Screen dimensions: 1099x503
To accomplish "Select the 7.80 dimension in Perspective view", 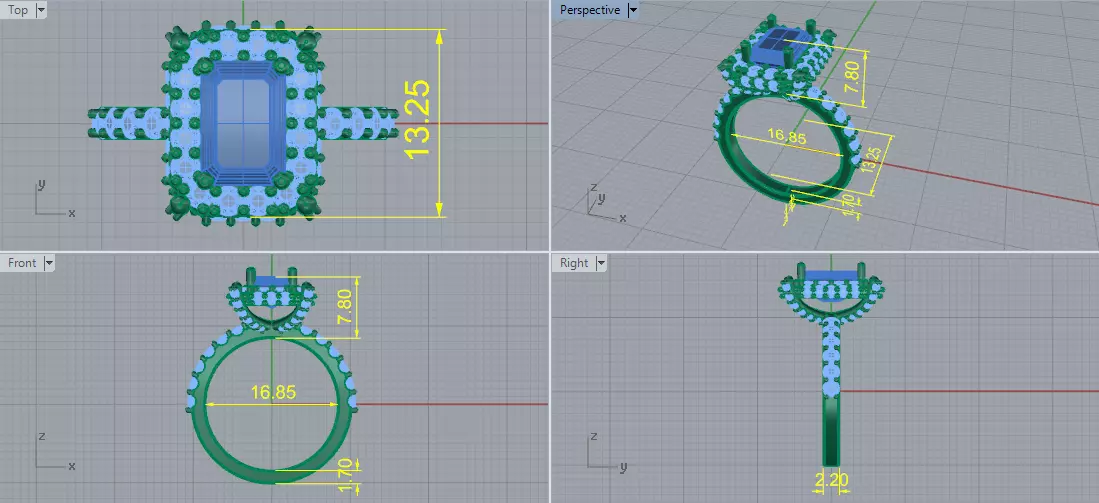I will 851,77.
